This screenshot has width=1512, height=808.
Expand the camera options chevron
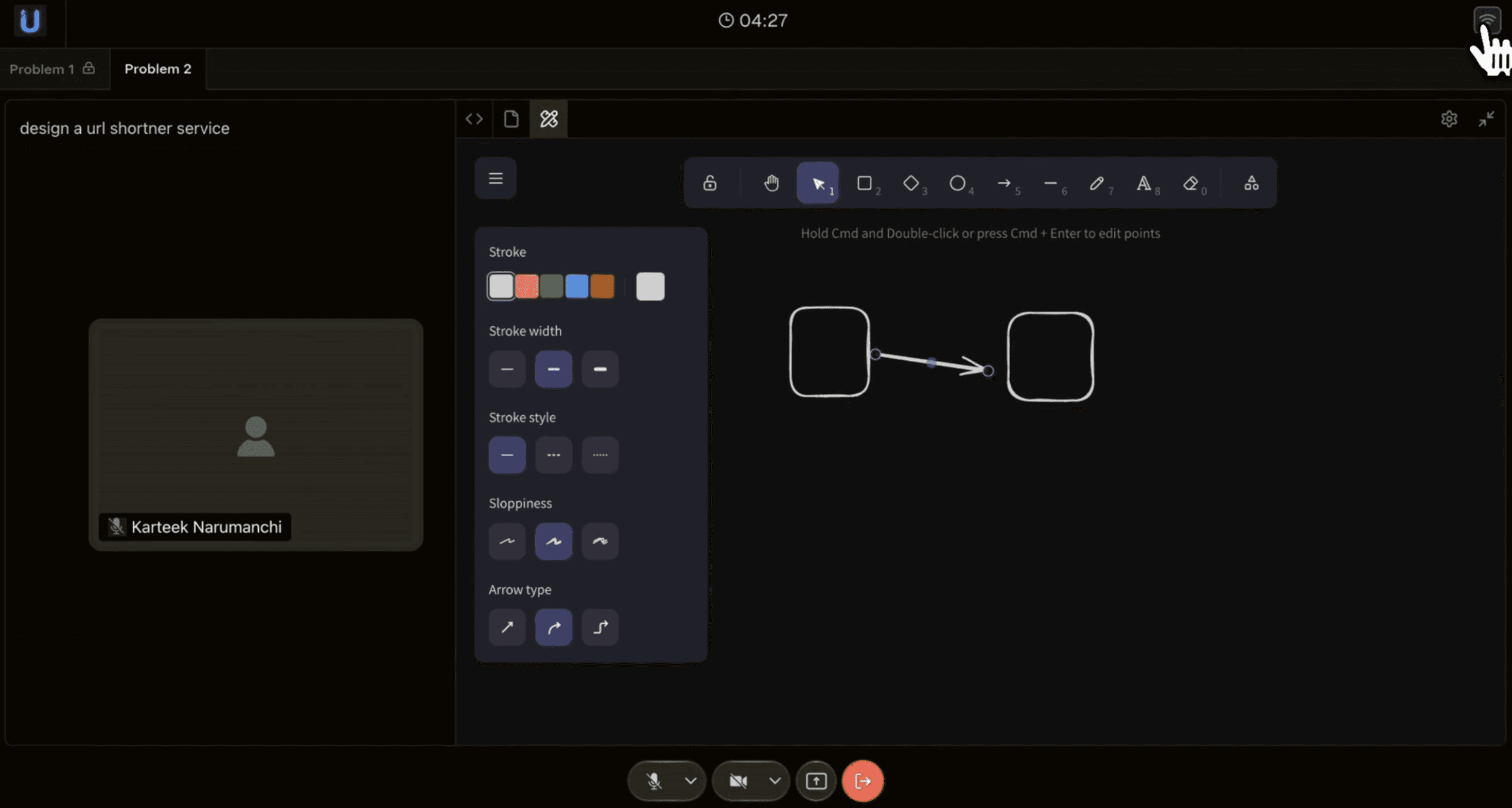(x=775, y=781)
